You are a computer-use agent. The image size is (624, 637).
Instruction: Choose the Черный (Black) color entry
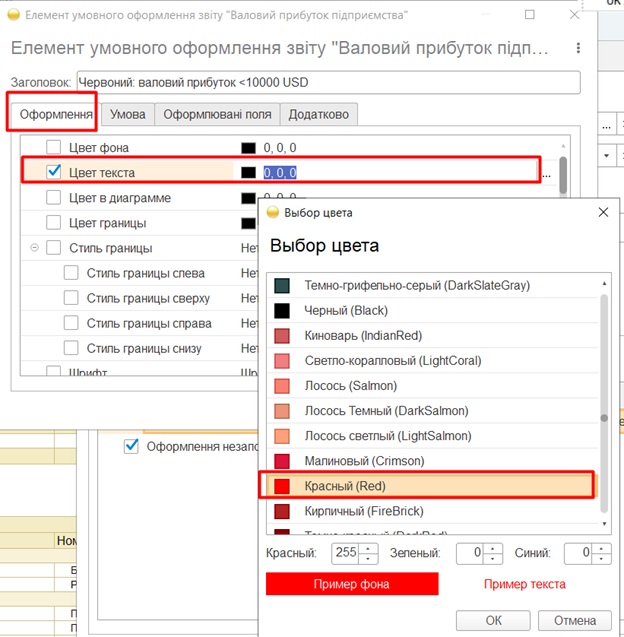point(283,311)
